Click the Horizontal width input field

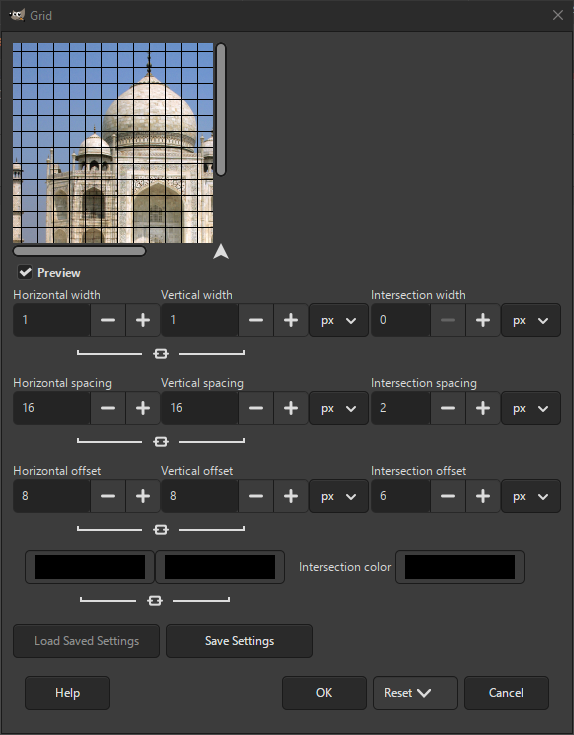pos(52,320)
